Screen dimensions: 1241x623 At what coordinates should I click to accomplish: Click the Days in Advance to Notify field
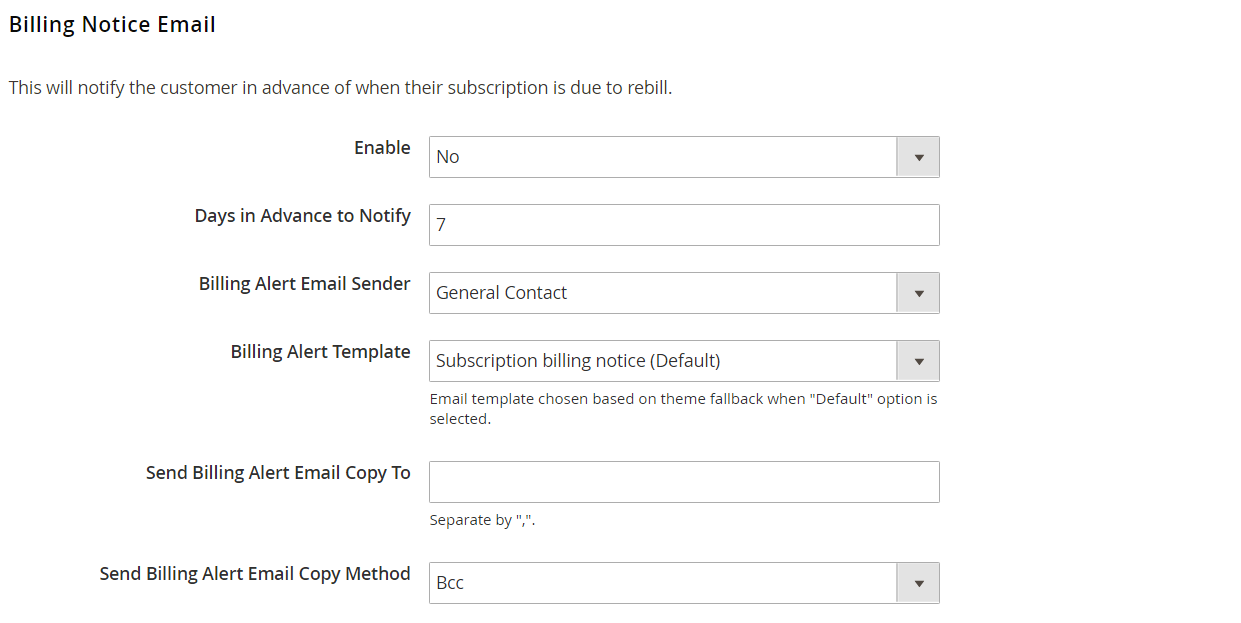point(684,225)
